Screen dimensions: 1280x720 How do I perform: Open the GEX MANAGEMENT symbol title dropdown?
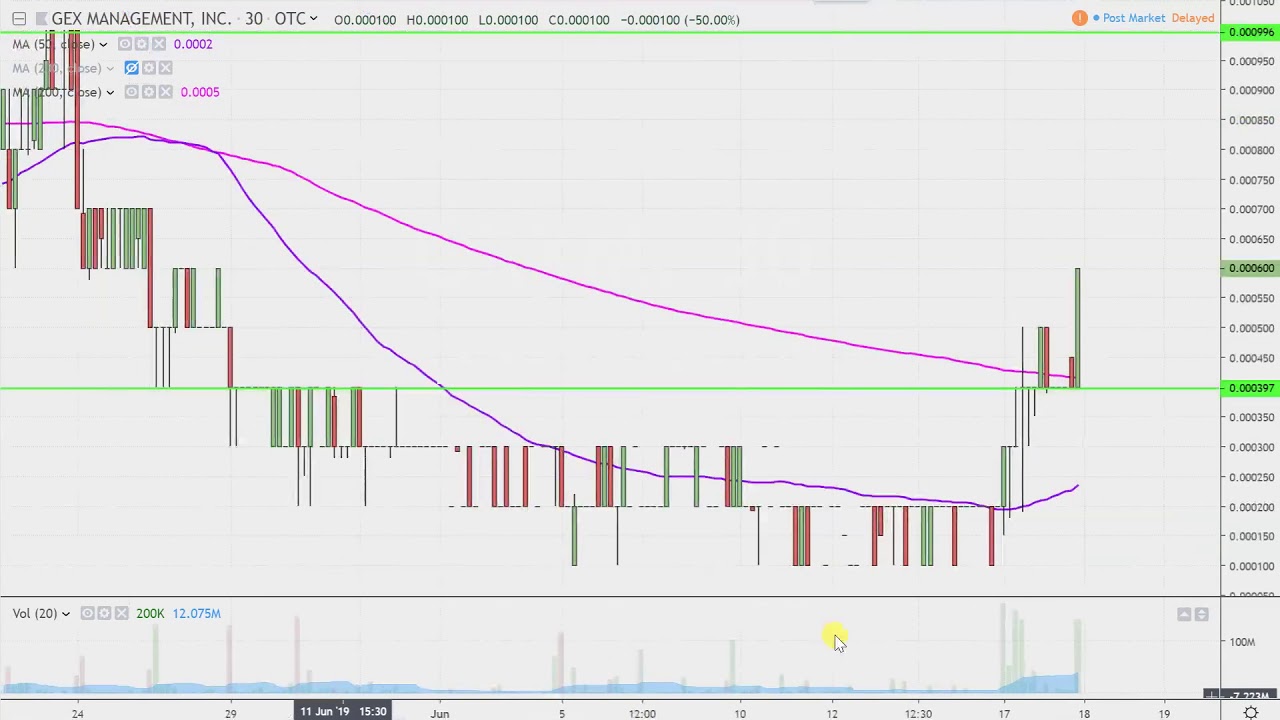pos(313,19)
